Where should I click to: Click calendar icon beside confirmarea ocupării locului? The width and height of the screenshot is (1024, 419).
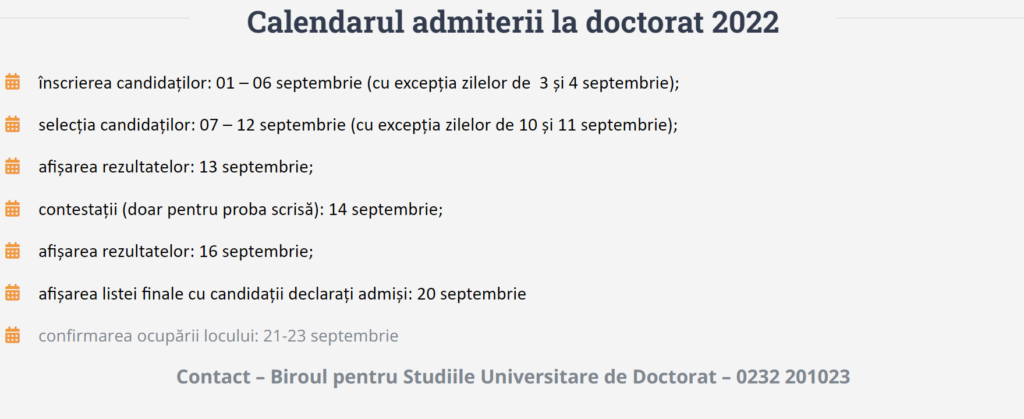point(12,335)
